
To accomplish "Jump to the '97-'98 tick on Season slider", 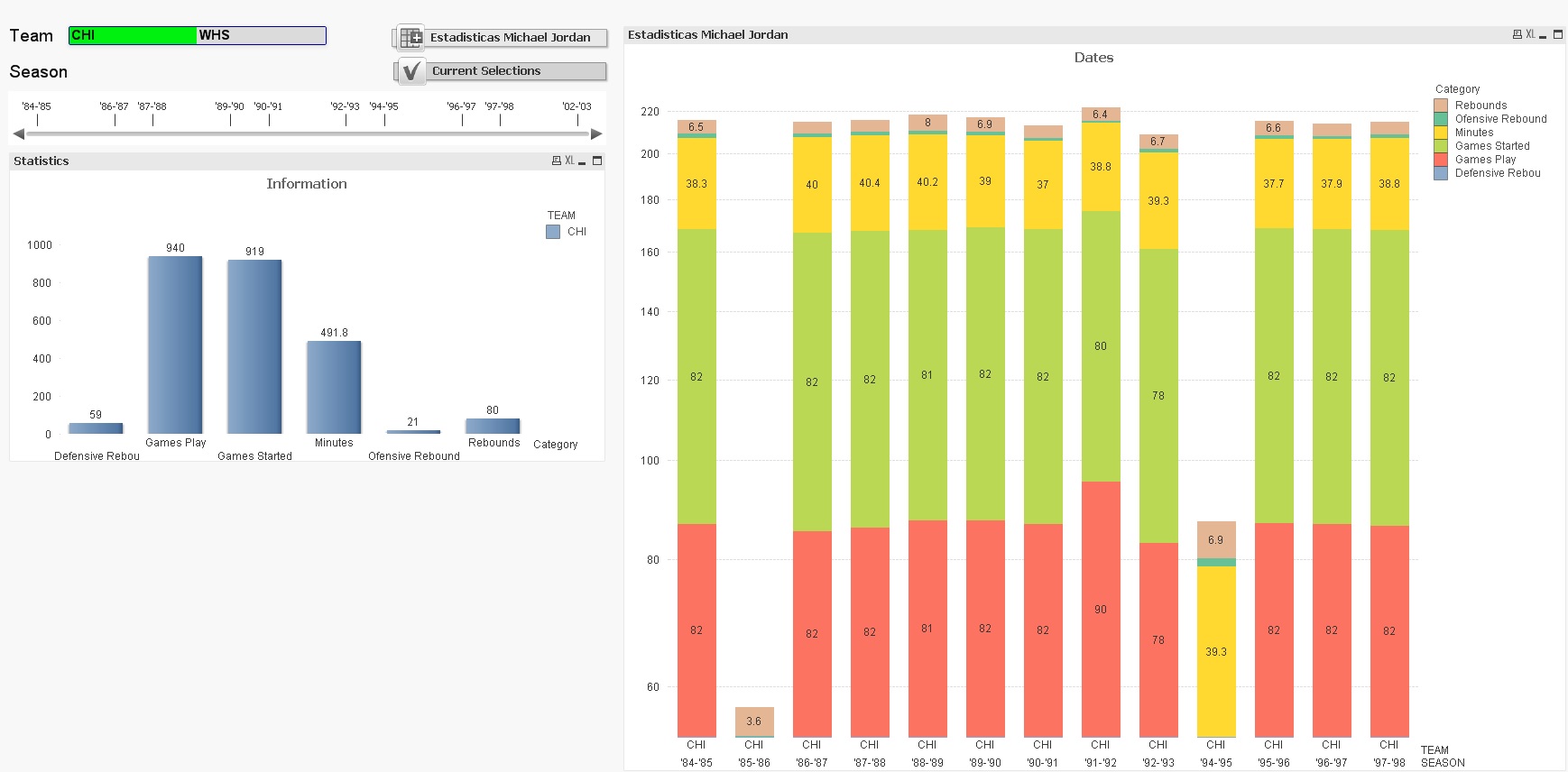I will 500,106.
